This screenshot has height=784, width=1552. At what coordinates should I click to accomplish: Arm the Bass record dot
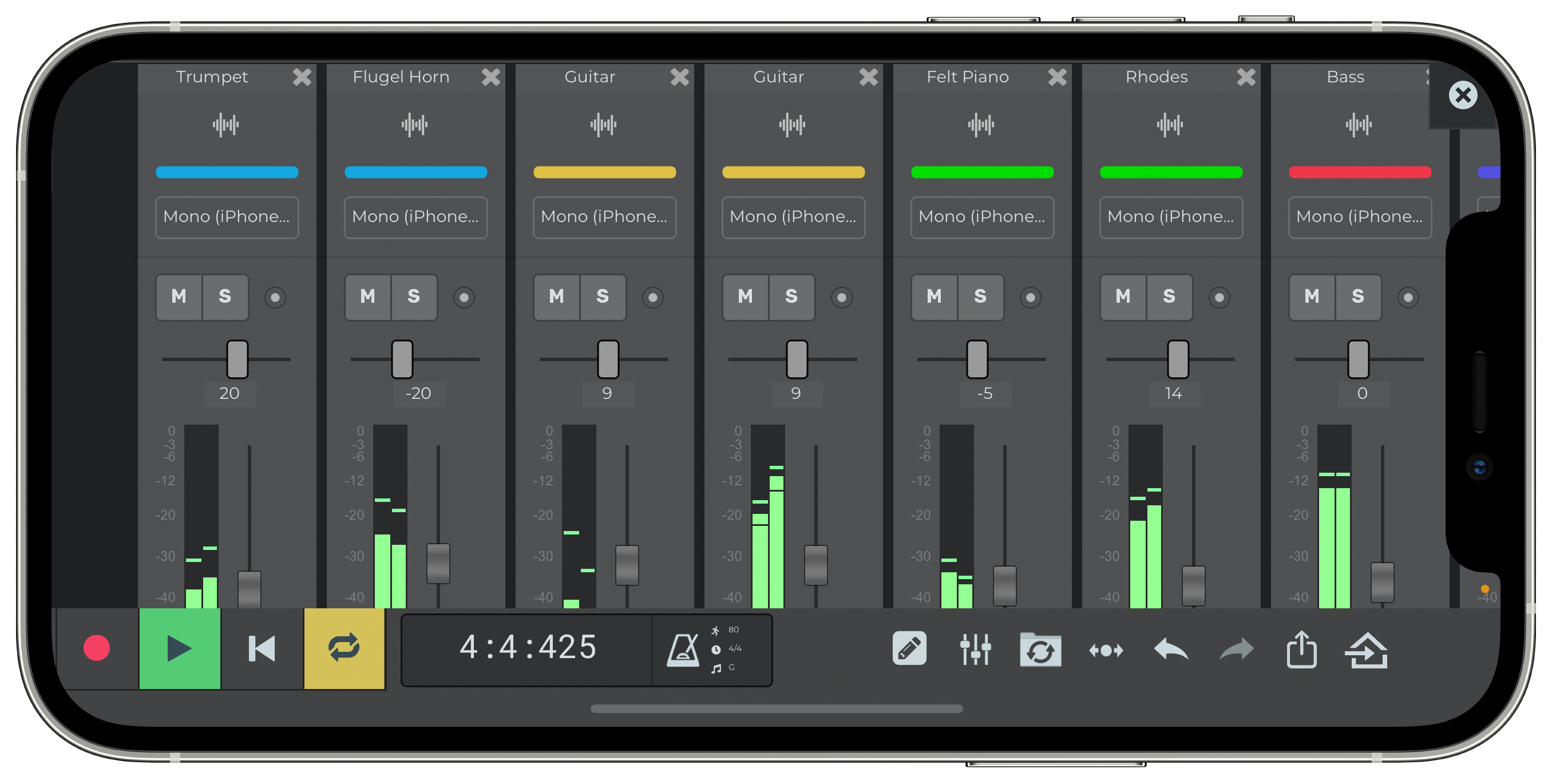click(1408, 298)
